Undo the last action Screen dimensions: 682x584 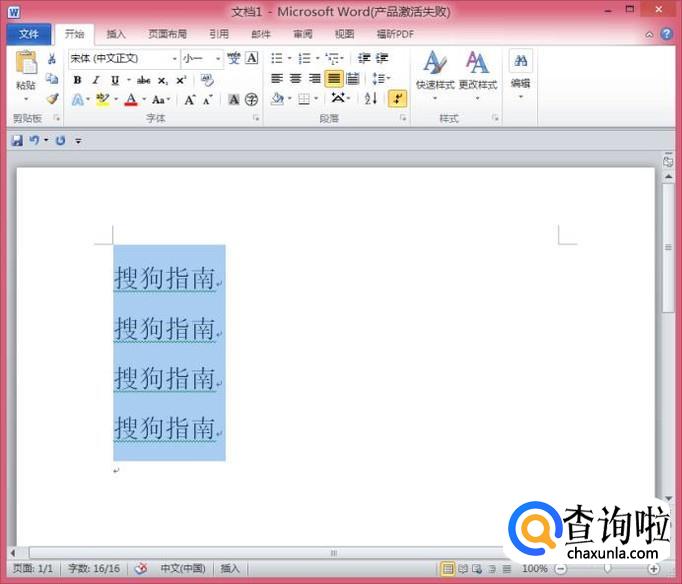tap(34, 140)
